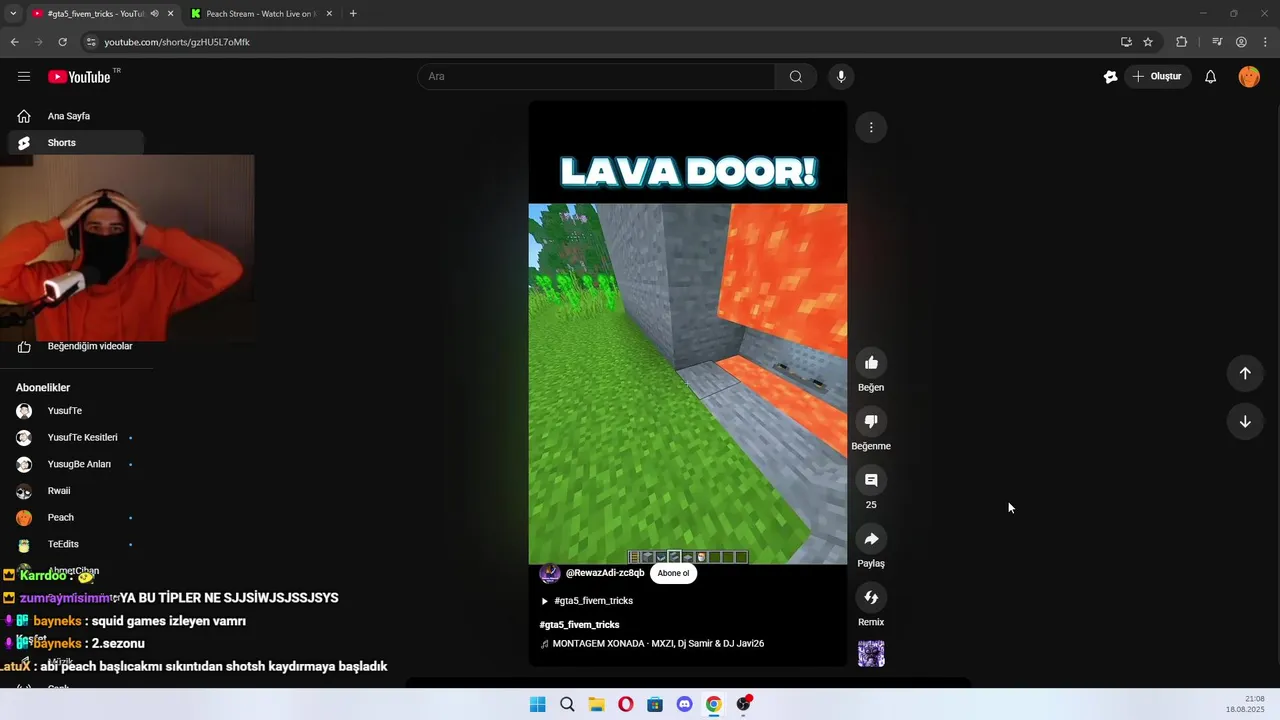Open Windows taskbar search
Viewport: 1280px width, 720px height.
pyautogui.click(x=567, y=705)
